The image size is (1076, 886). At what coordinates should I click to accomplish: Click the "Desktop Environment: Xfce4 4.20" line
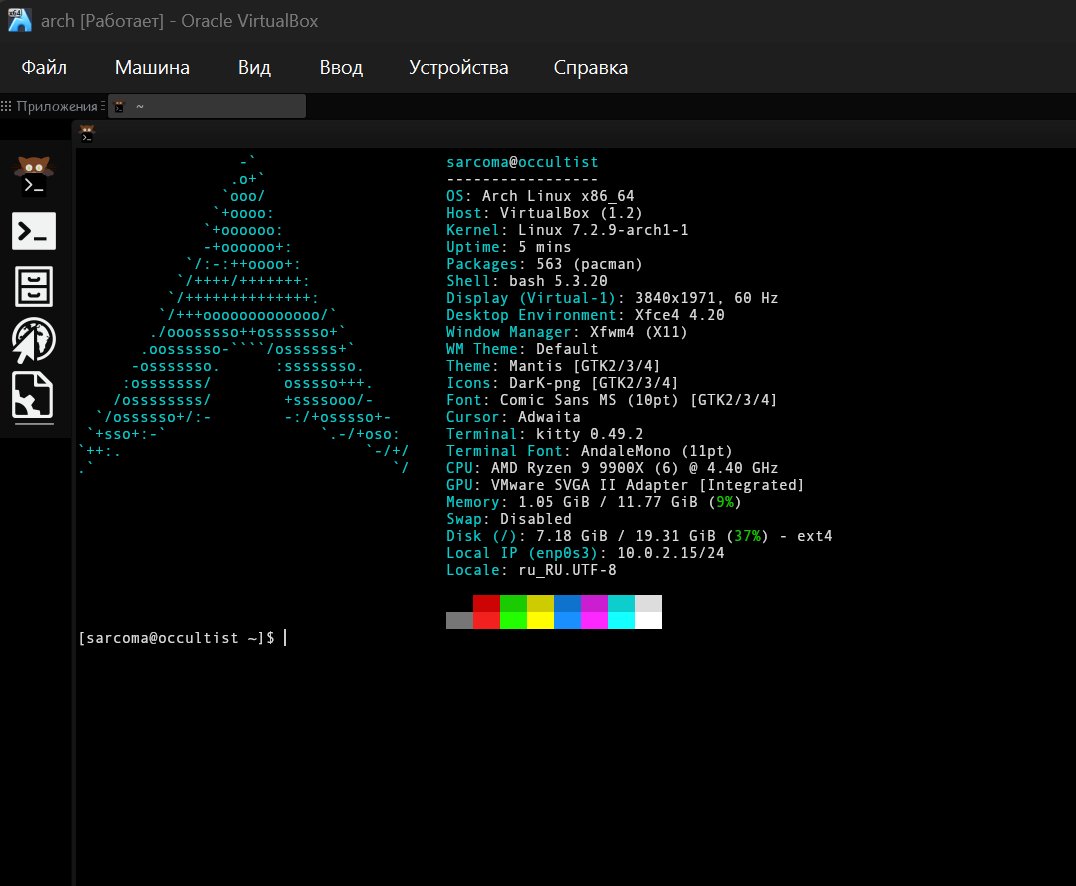(585, 315)
